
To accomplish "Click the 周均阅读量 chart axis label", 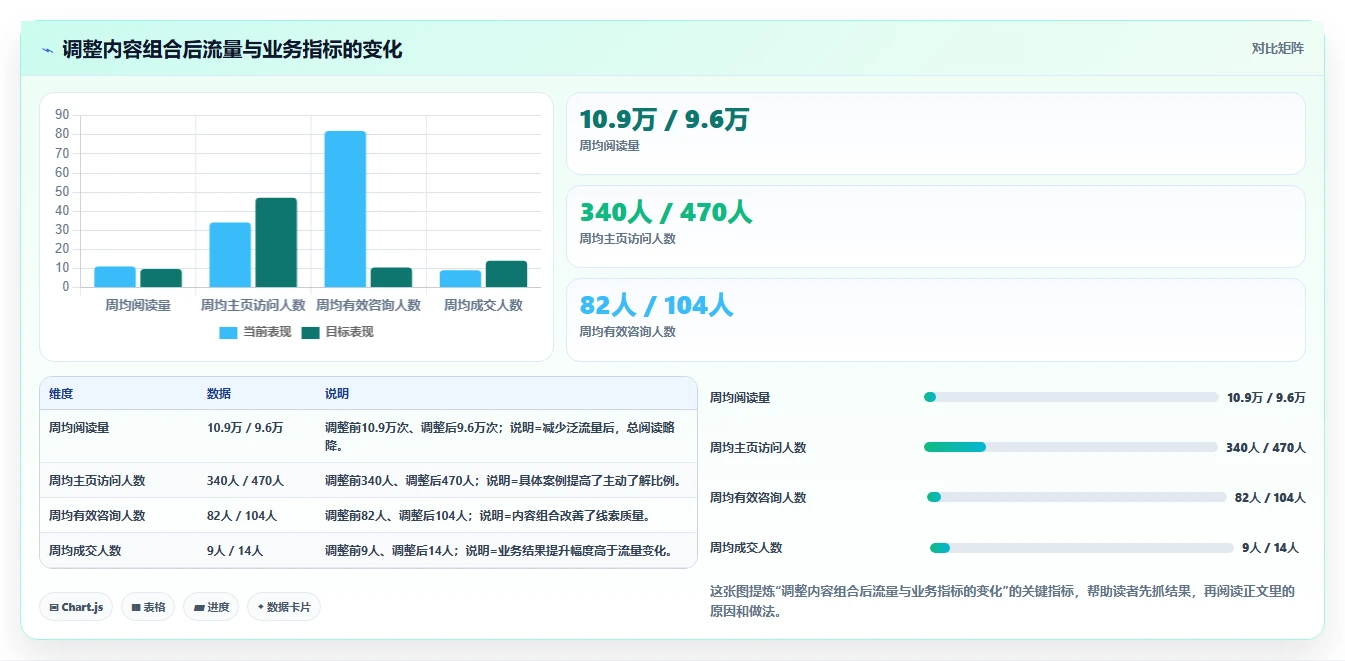I will (138, 305).
